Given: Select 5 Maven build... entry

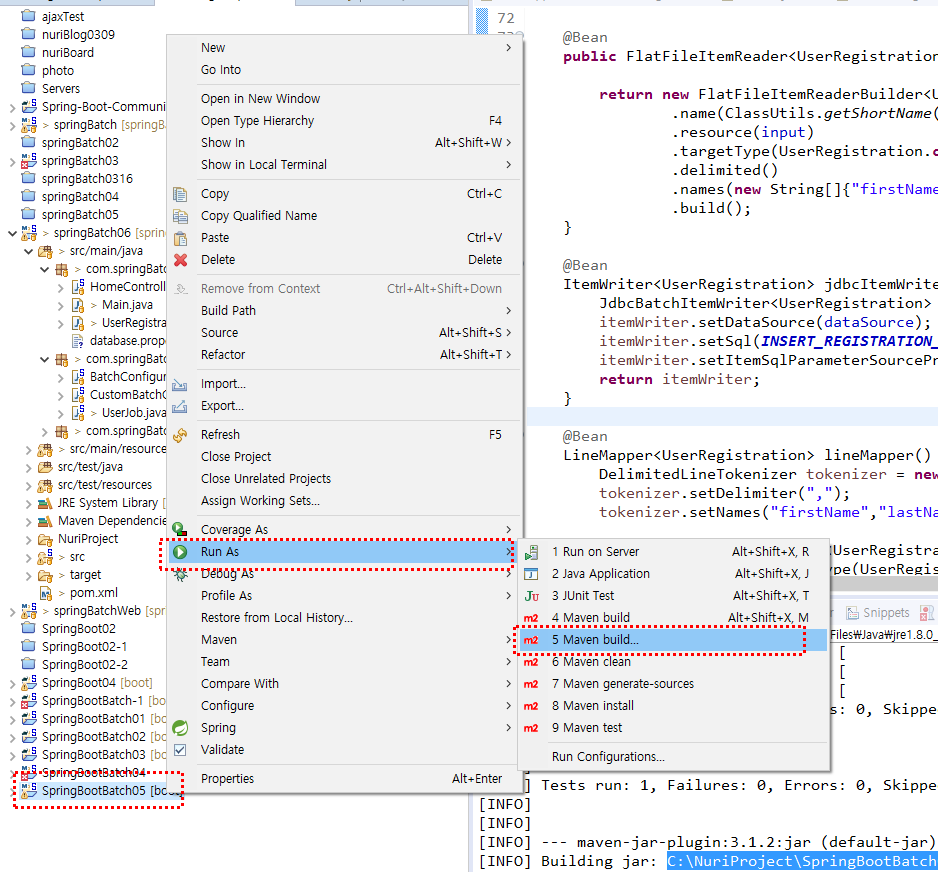Looking at the screenshot, I should [x=674, y=640].
